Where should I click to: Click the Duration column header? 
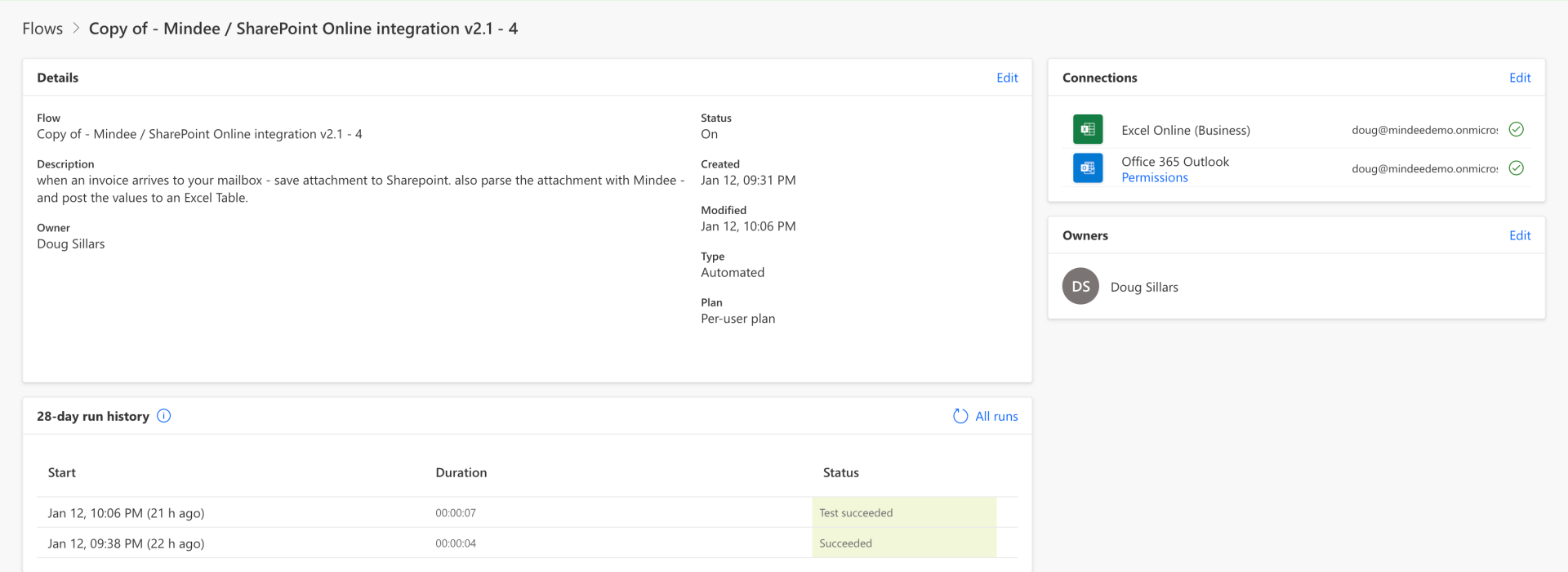[x=461, y=472]
